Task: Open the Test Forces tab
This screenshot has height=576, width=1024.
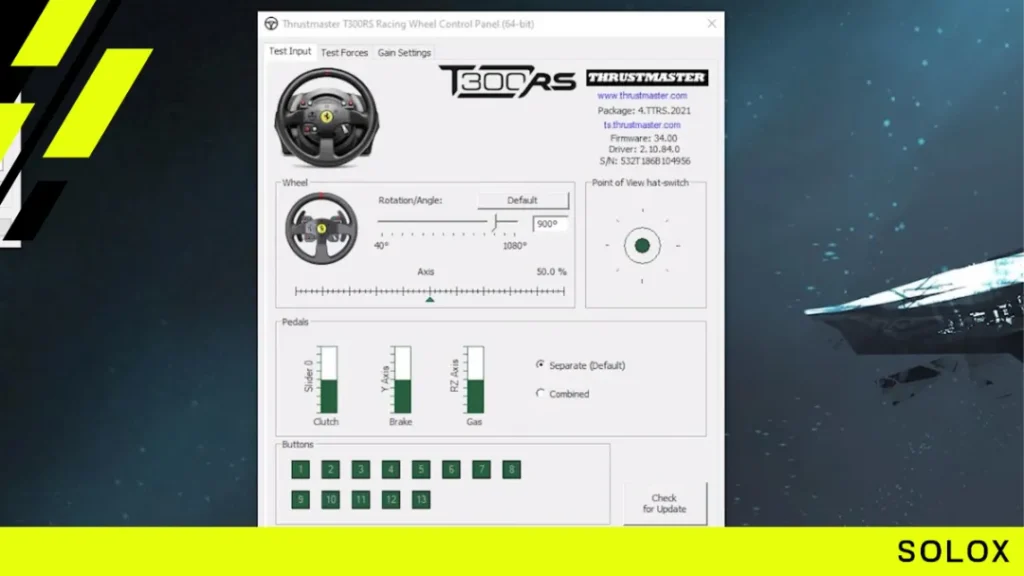Action: click(344, 53)
